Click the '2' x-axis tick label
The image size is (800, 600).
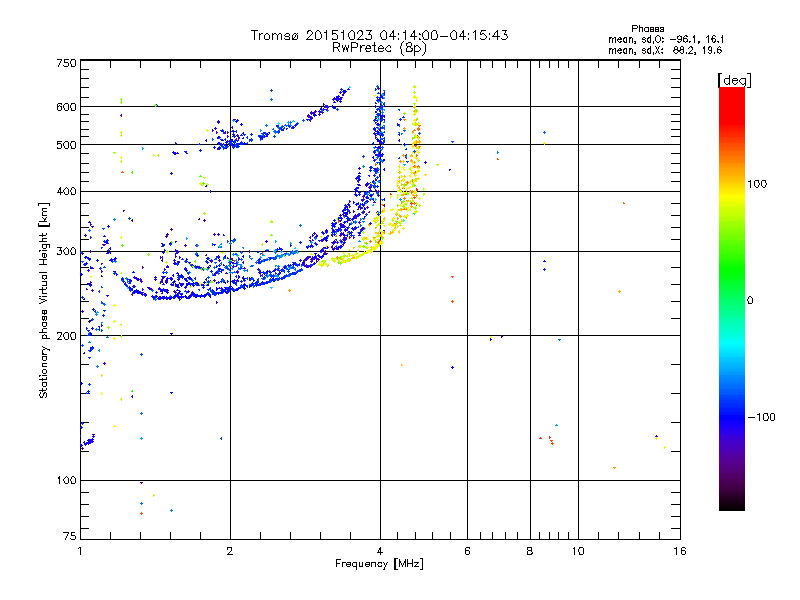coord(230,551)
